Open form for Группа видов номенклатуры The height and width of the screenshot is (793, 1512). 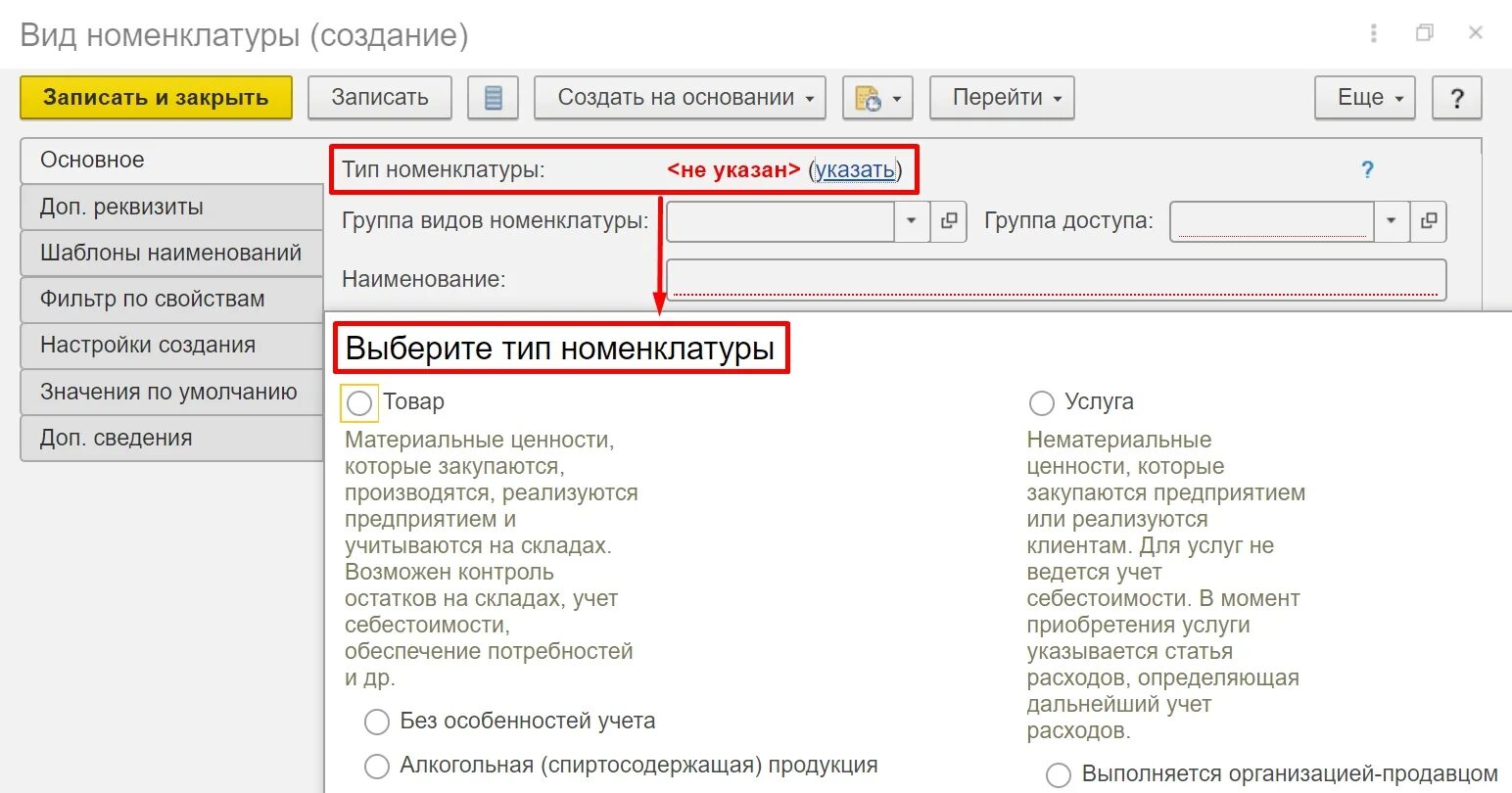tap(948, 221)
